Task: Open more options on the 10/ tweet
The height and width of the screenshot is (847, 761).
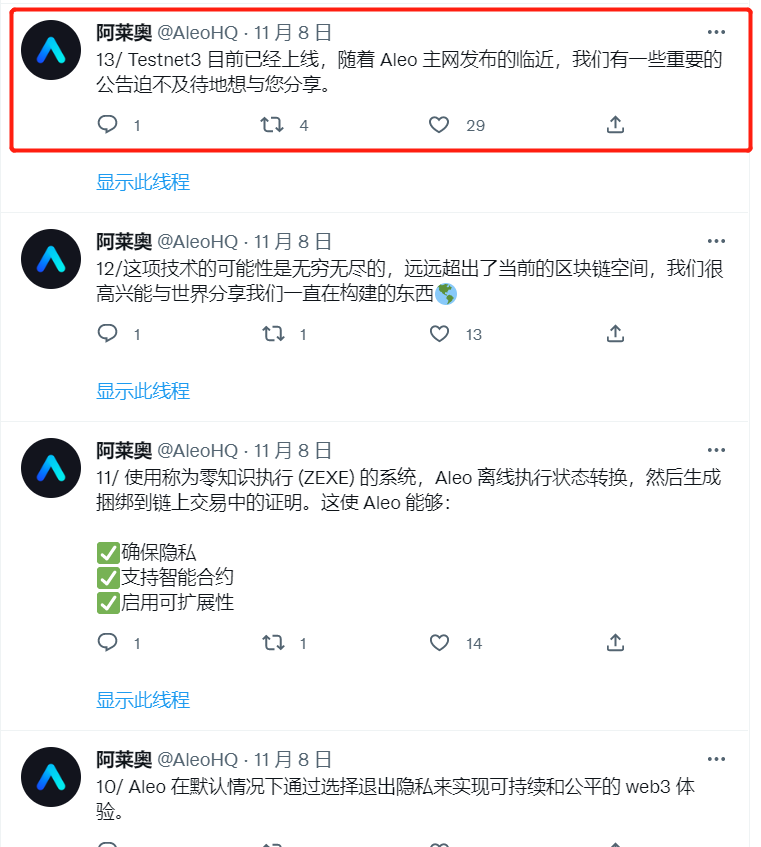Action: click(x=716, y=759)
